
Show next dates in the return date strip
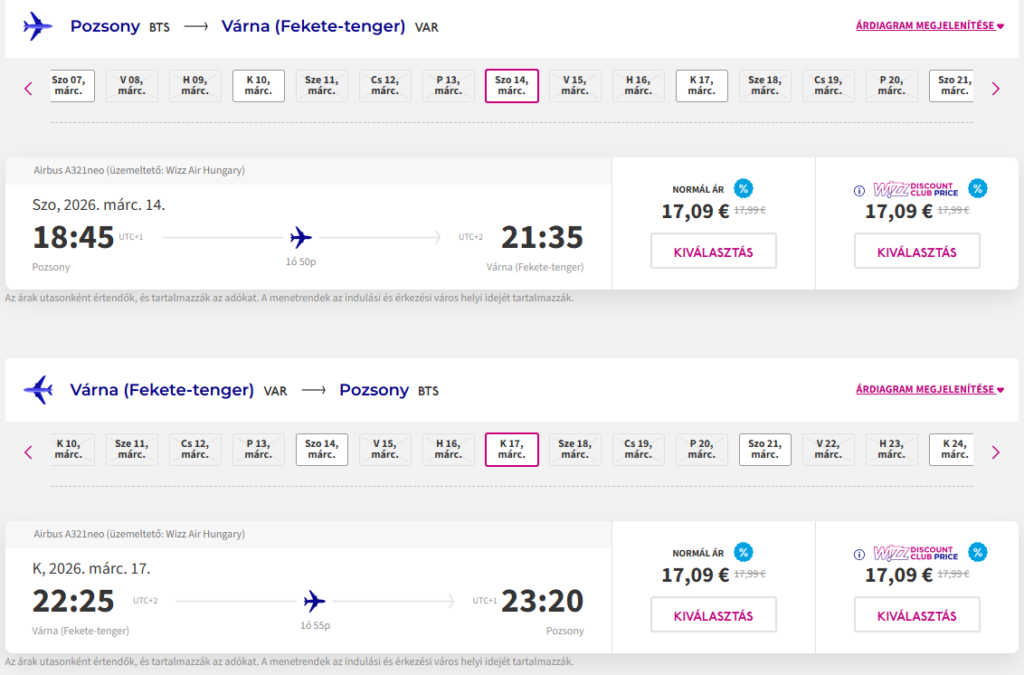click(x=995, y=452)
